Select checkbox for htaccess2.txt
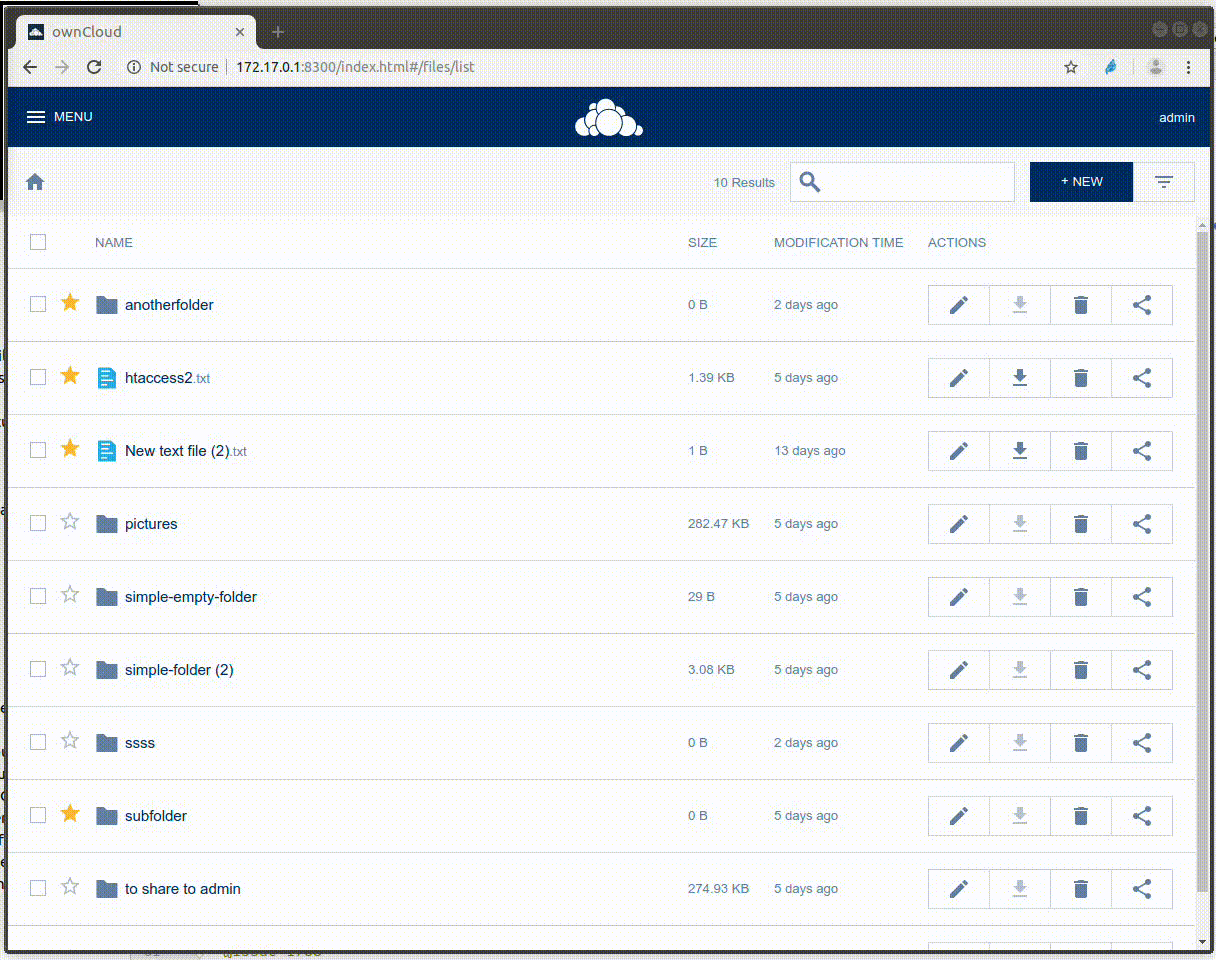Screen dimensions: 1216x960 38,377
